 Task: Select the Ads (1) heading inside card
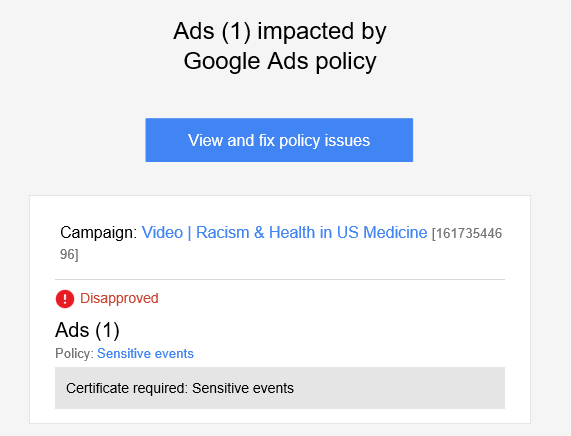click(87, 330)
